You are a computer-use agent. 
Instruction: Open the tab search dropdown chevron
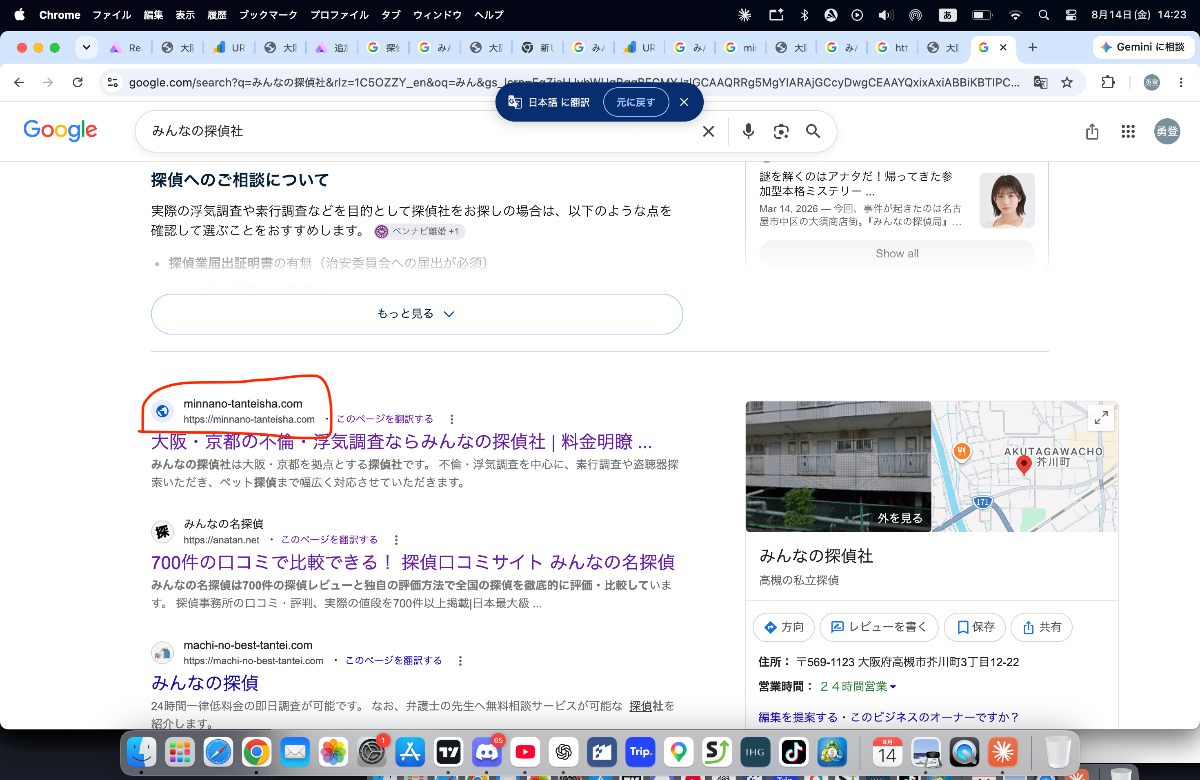pos(87,47)
